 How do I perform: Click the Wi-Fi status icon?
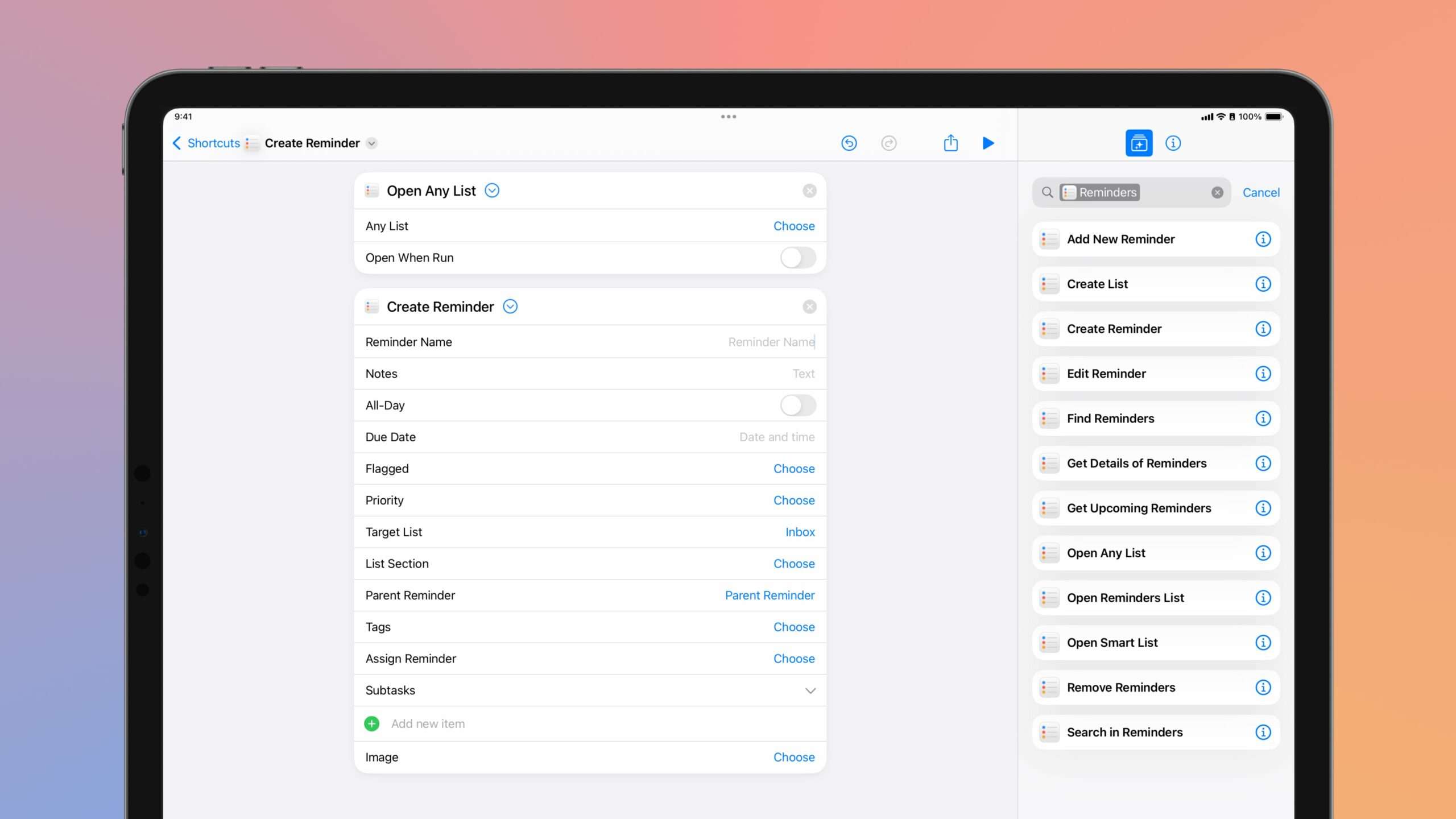point(1221,117)
